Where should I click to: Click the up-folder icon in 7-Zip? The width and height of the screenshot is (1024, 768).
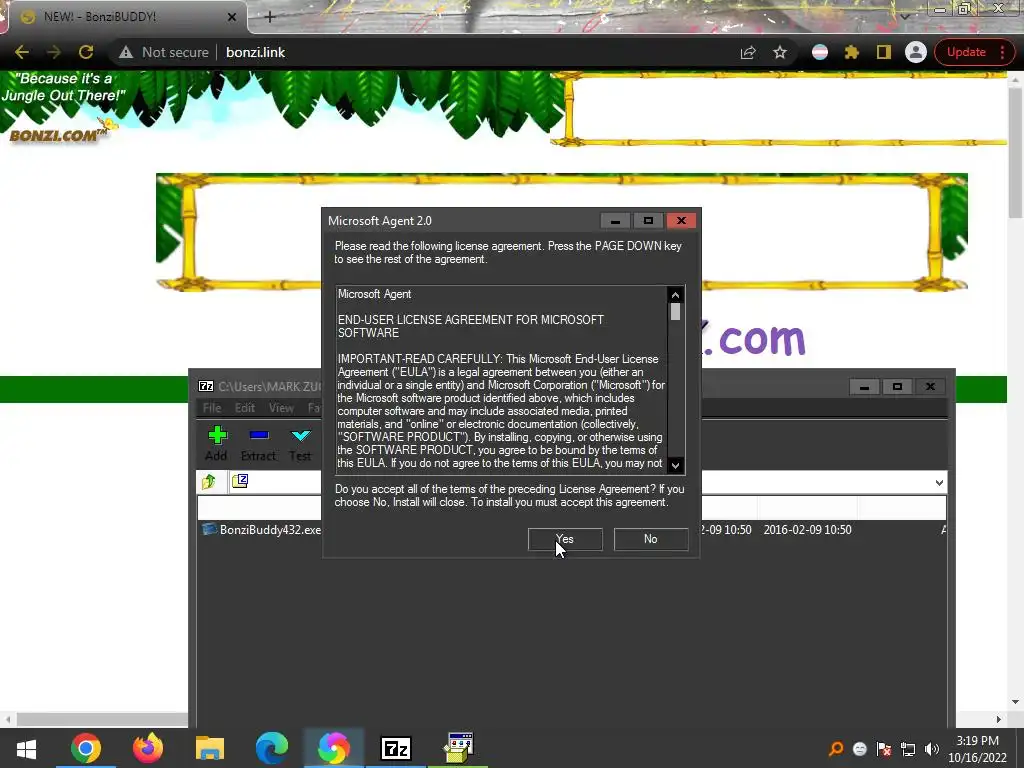(x=210, y=482)
